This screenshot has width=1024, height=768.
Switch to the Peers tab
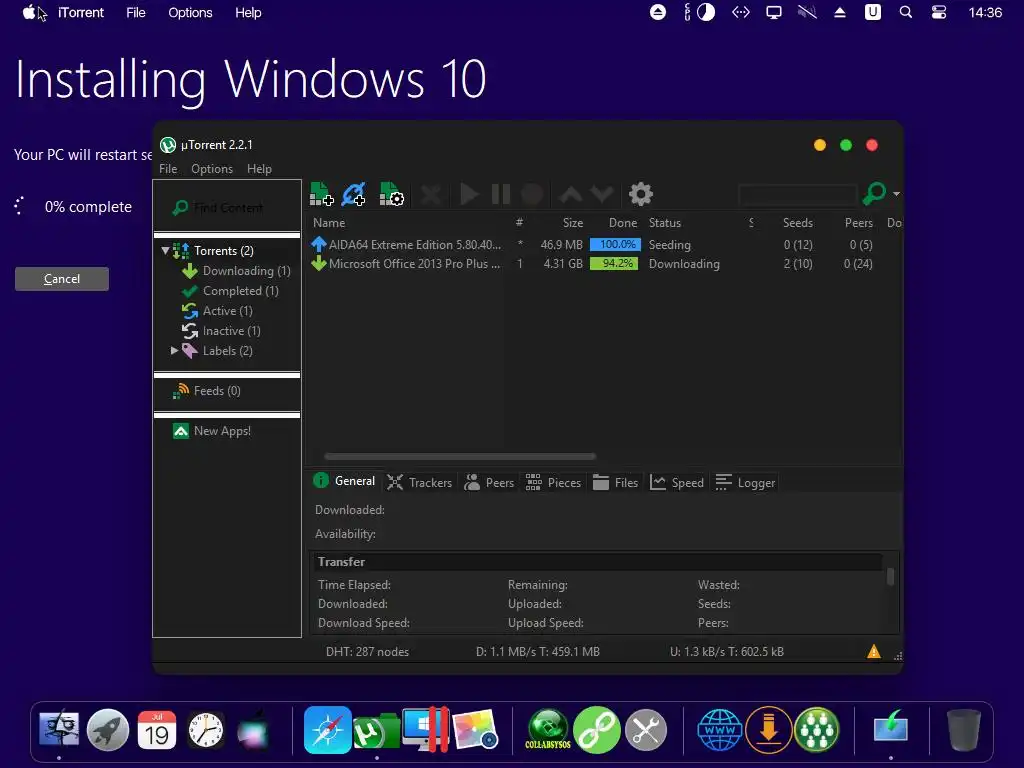tap(489, 483)
